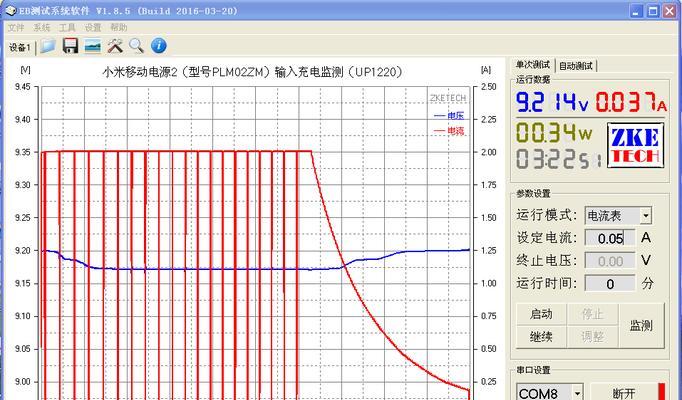
Task: Minimize the EB测试系统软件 window
Action: pos(637,11)
